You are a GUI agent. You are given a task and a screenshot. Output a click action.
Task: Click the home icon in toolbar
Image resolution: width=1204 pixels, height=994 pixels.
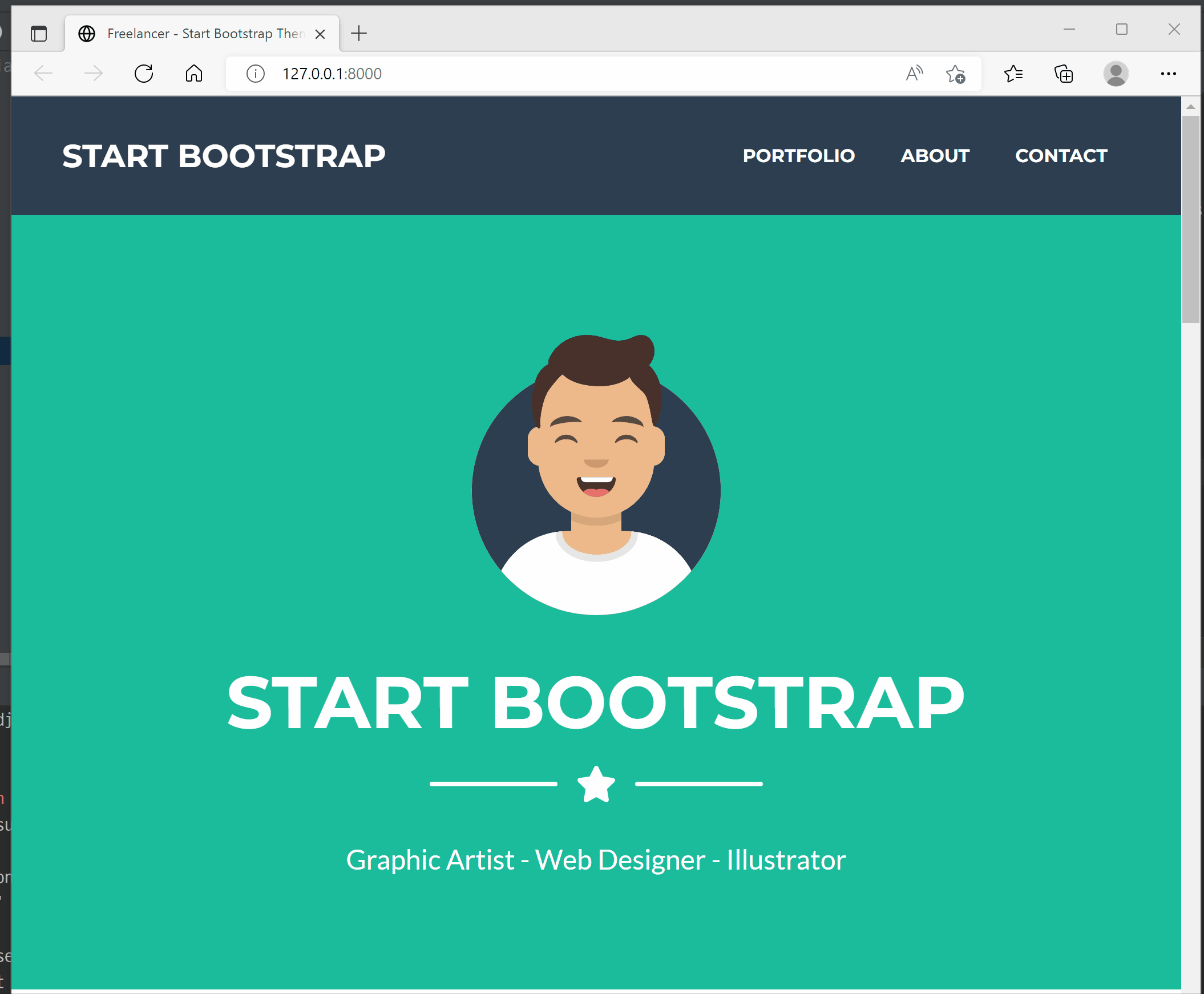pos(194,74)
